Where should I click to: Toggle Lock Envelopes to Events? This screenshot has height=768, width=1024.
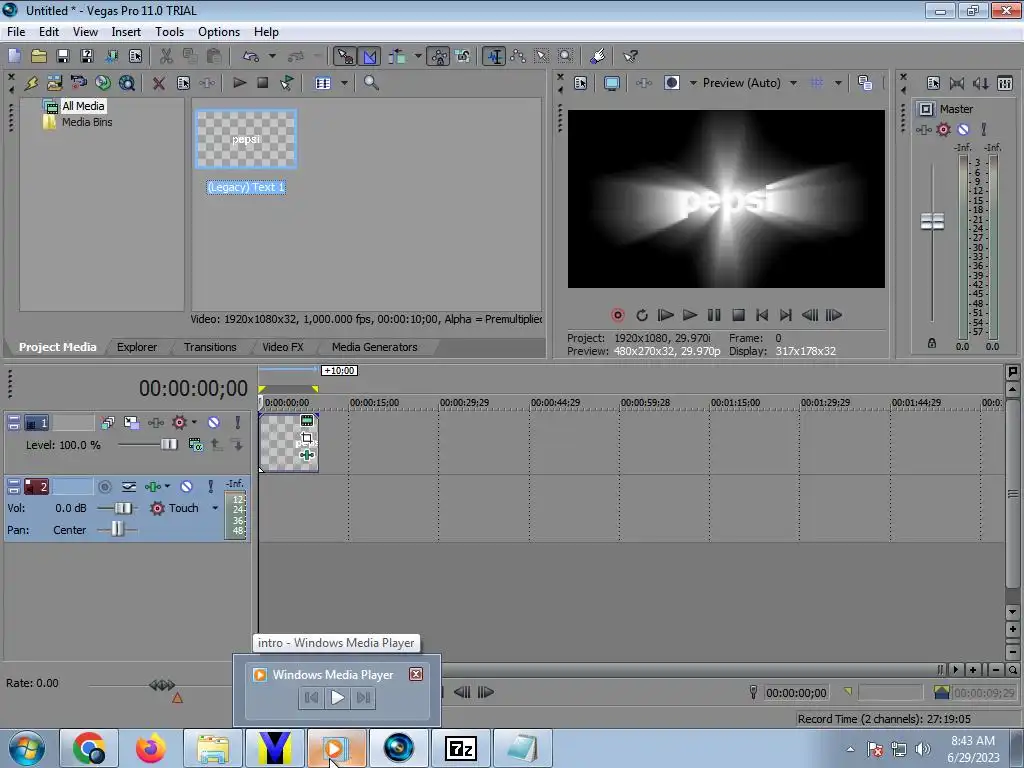pos(439,57)
